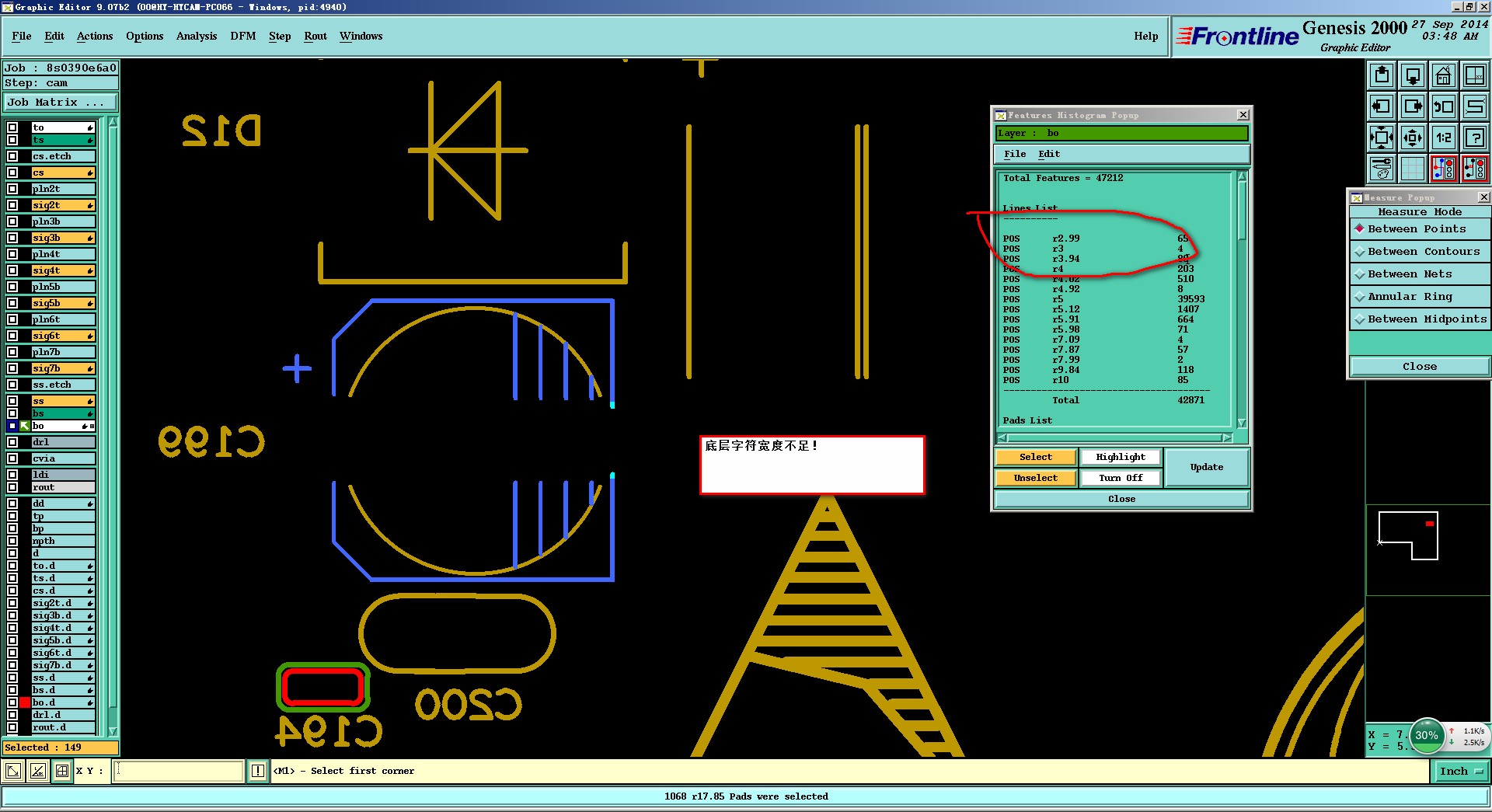This screenshot has height=812, width=1492.
Task: Click histogram horizontal scroll-right arrow
Action: 1227,438
